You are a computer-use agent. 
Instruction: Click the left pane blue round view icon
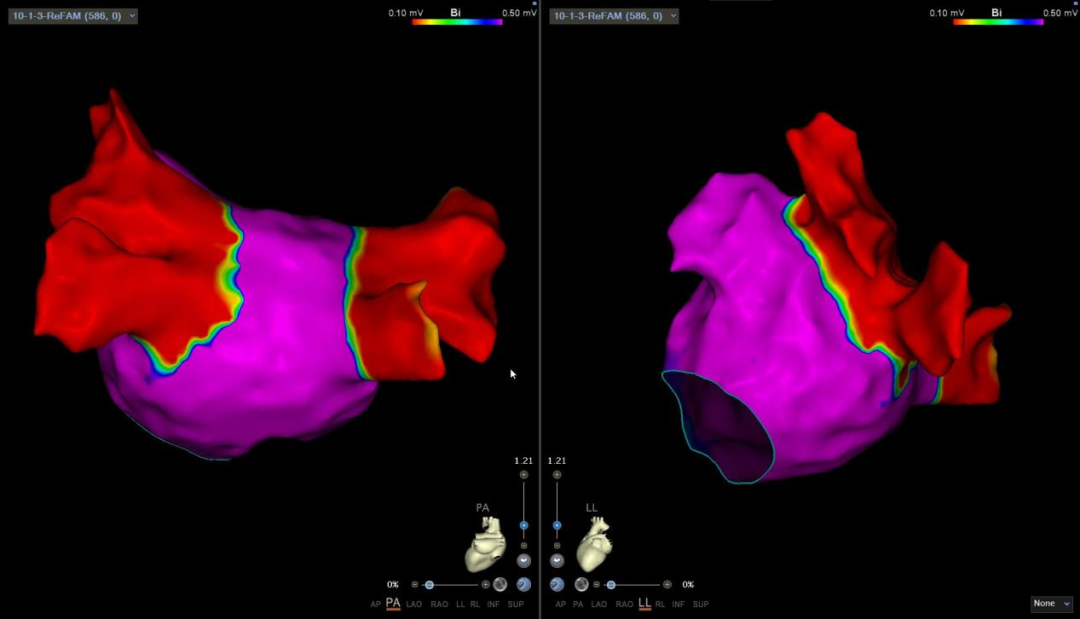pos(523,584)
